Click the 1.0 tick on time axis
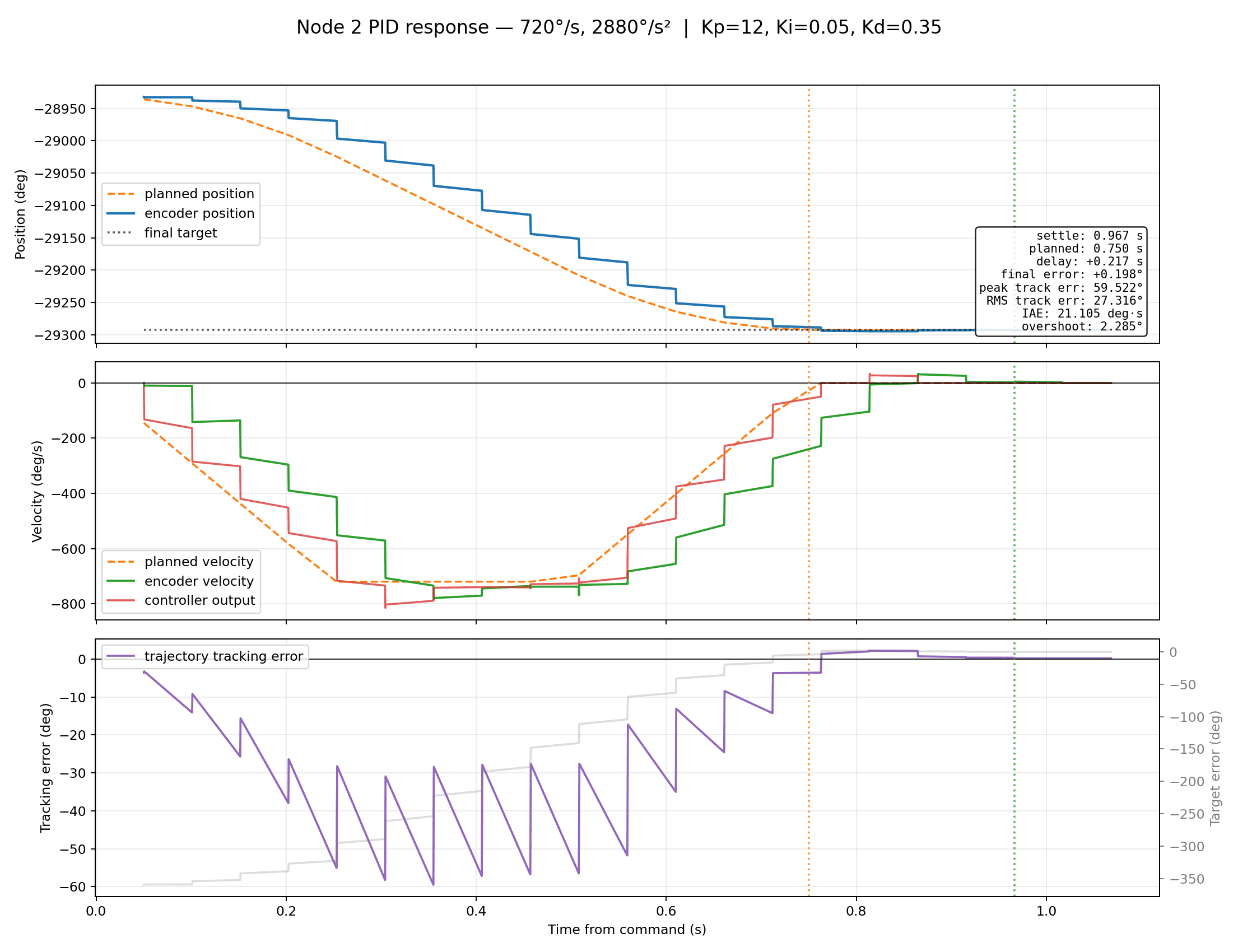This screenshot has width=1238, height=952. point(1046,911)
